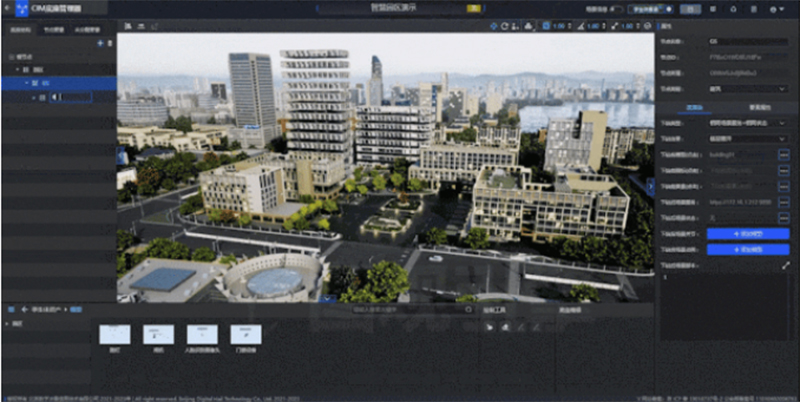Screen dimensions: 800x402
Task: Open the leftmost model thumbnail in asset browser
Action: coord(114,335)
